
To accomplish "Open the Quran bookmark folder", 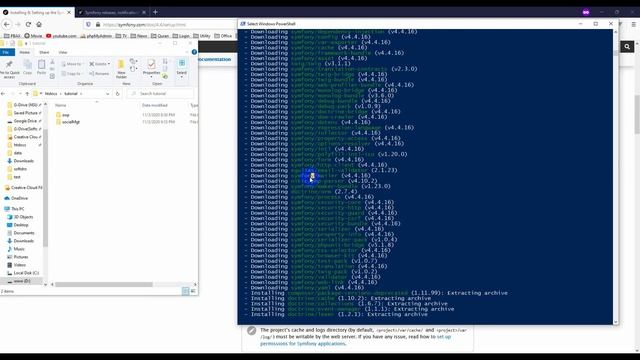I will coord(160,36).
